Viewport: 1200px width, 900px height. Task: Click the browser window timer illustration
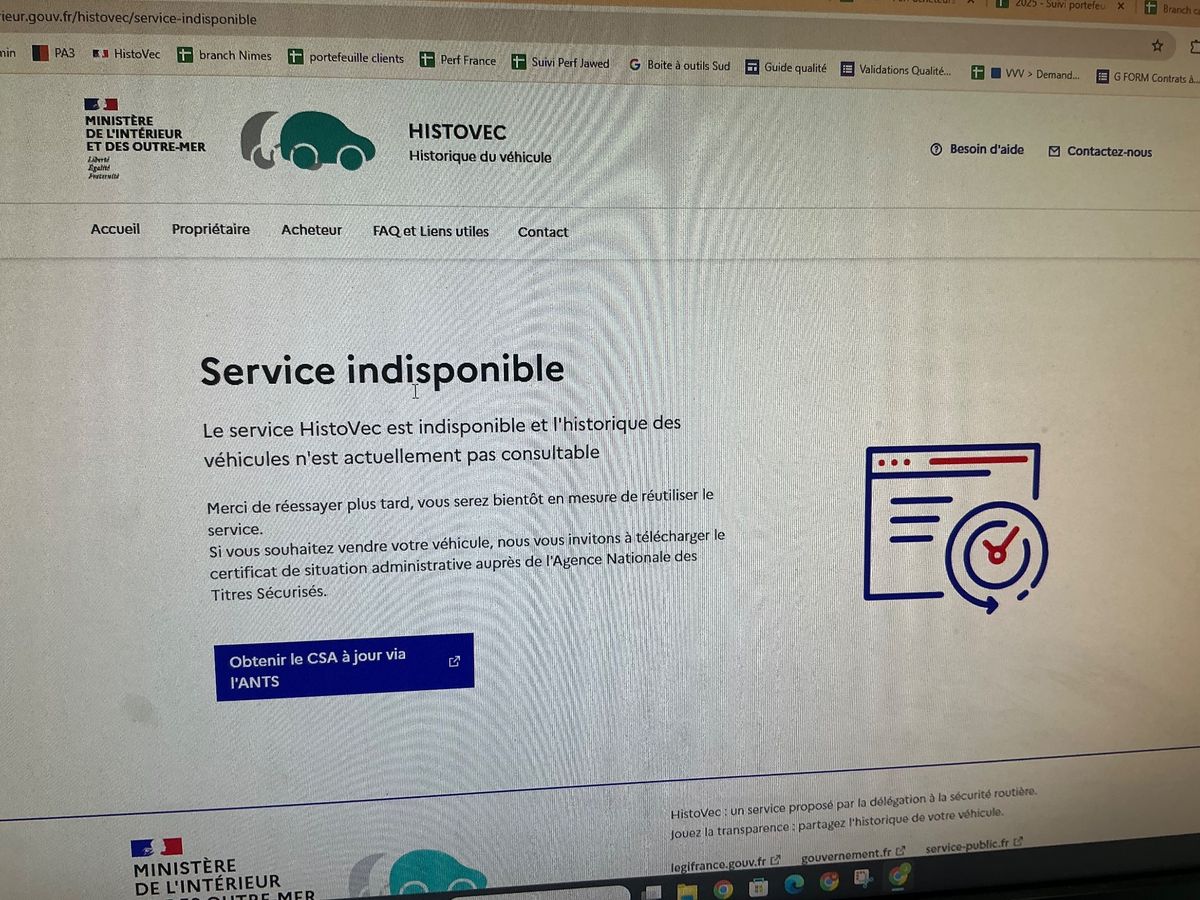coord(954,528)
